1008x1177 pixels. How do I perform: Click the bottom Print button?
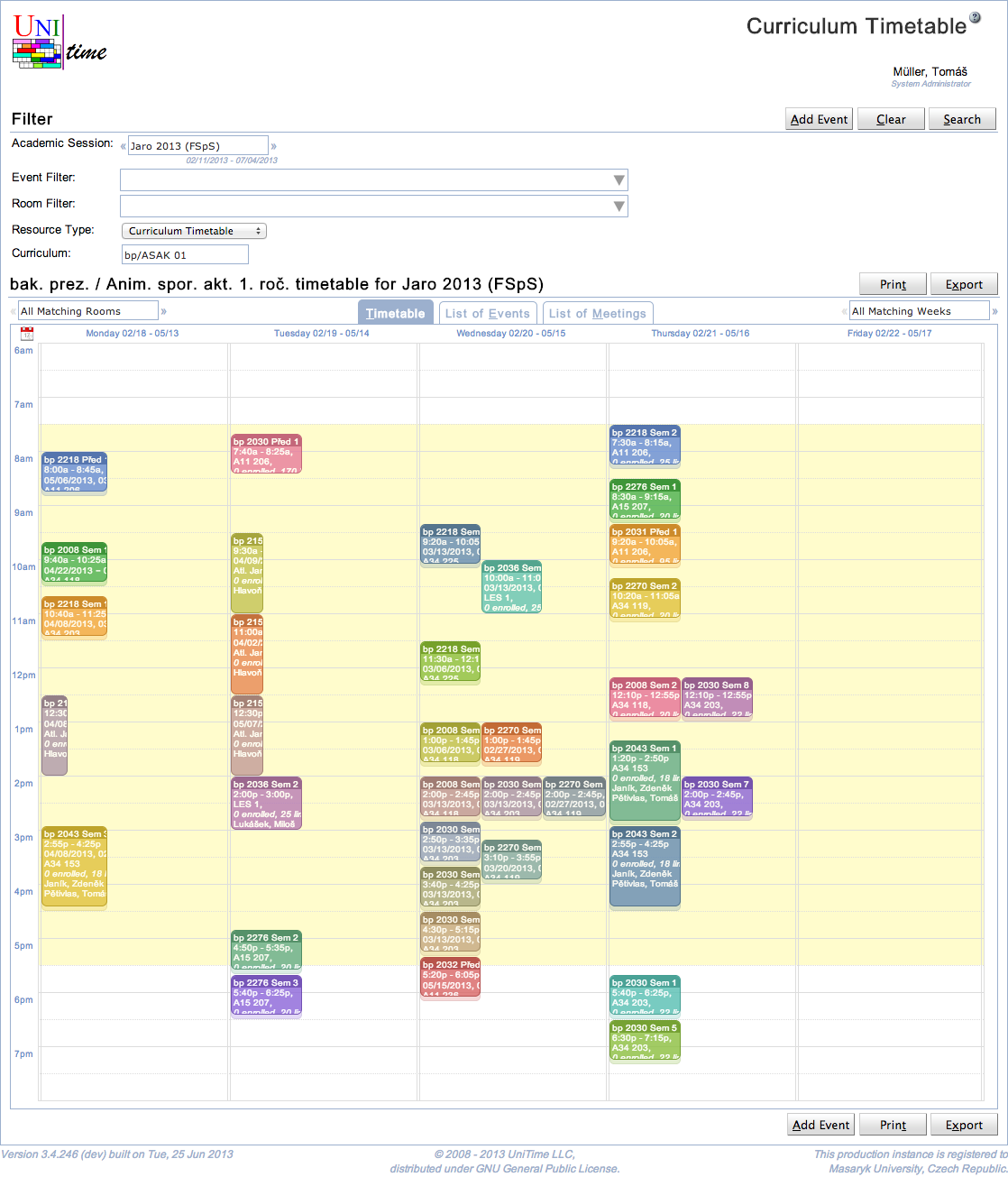coord(893,1125)
